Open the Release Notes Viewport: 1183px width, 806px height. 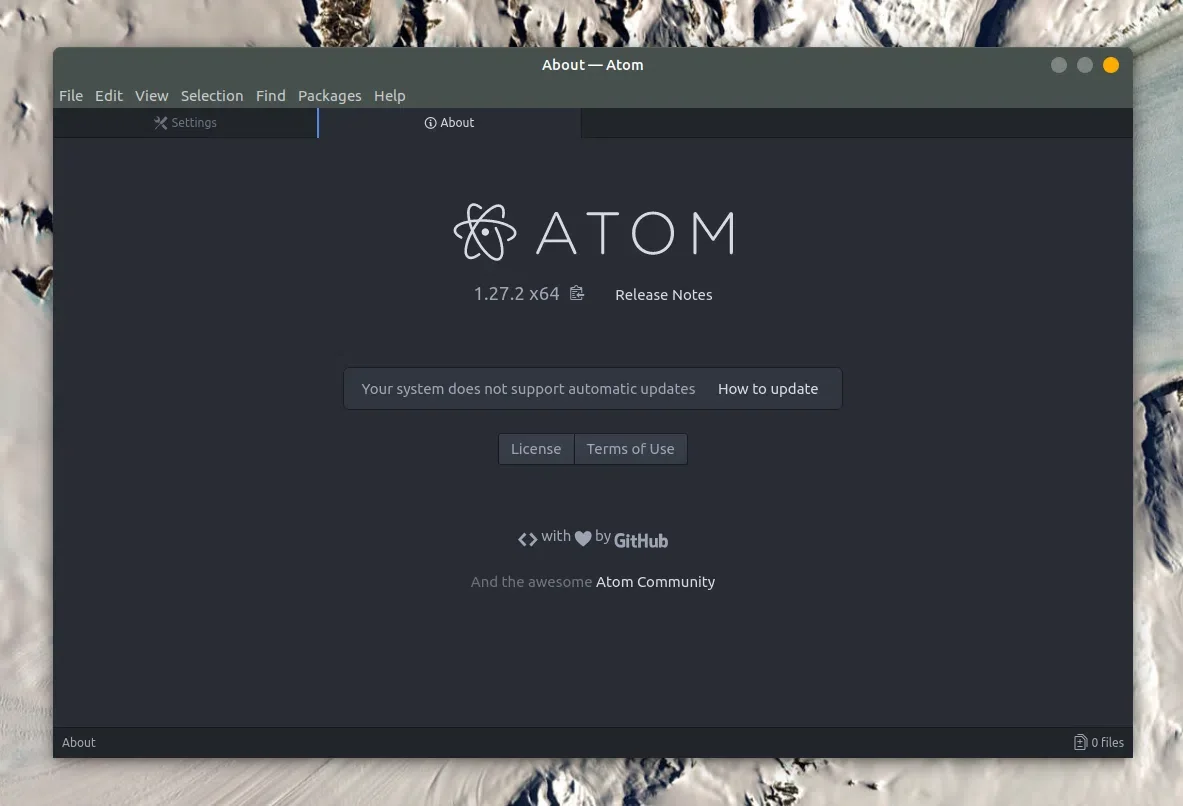click(663, 295)
